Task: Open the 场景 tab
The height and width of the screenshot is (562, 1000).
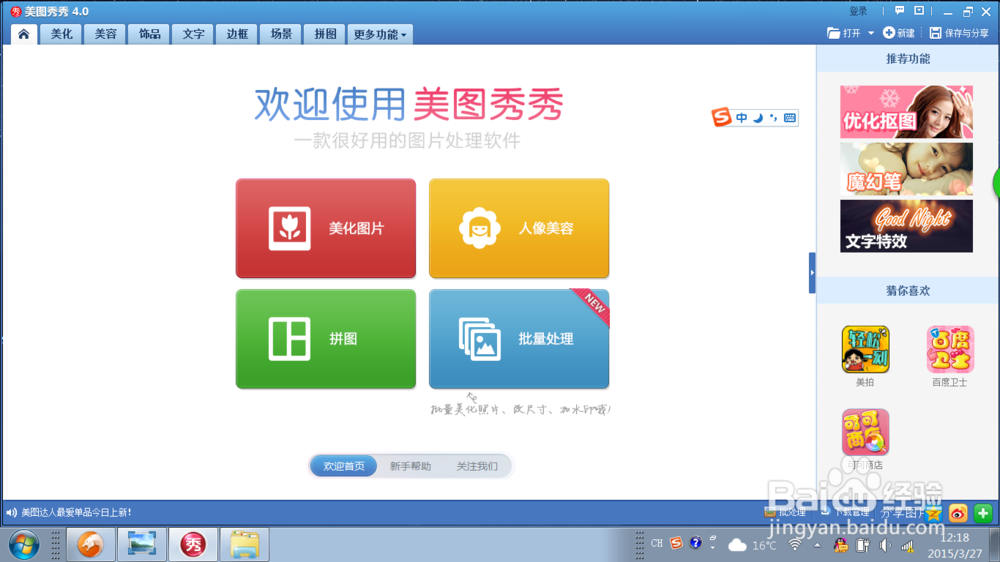Action: (x=281, y=34)
